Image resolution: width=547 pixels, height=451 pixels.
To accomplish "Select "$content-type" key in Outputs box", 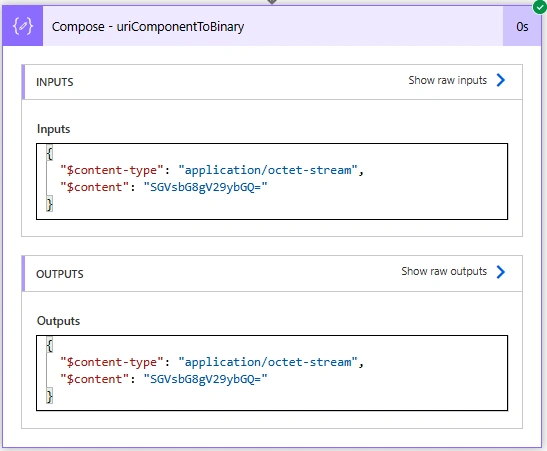I will [x=112, y=362].
